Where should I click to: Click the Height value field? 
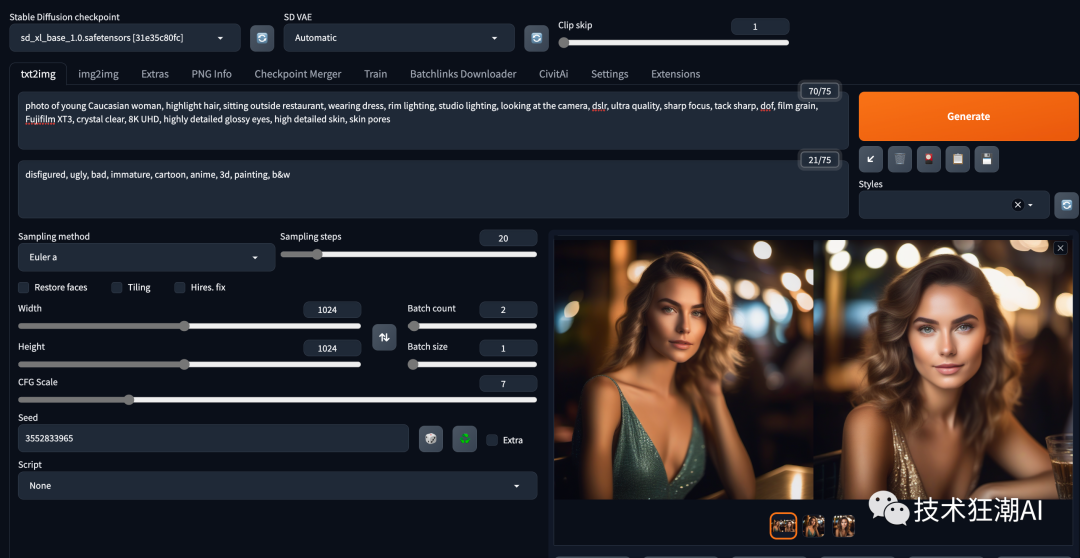[x=332, y=349]
